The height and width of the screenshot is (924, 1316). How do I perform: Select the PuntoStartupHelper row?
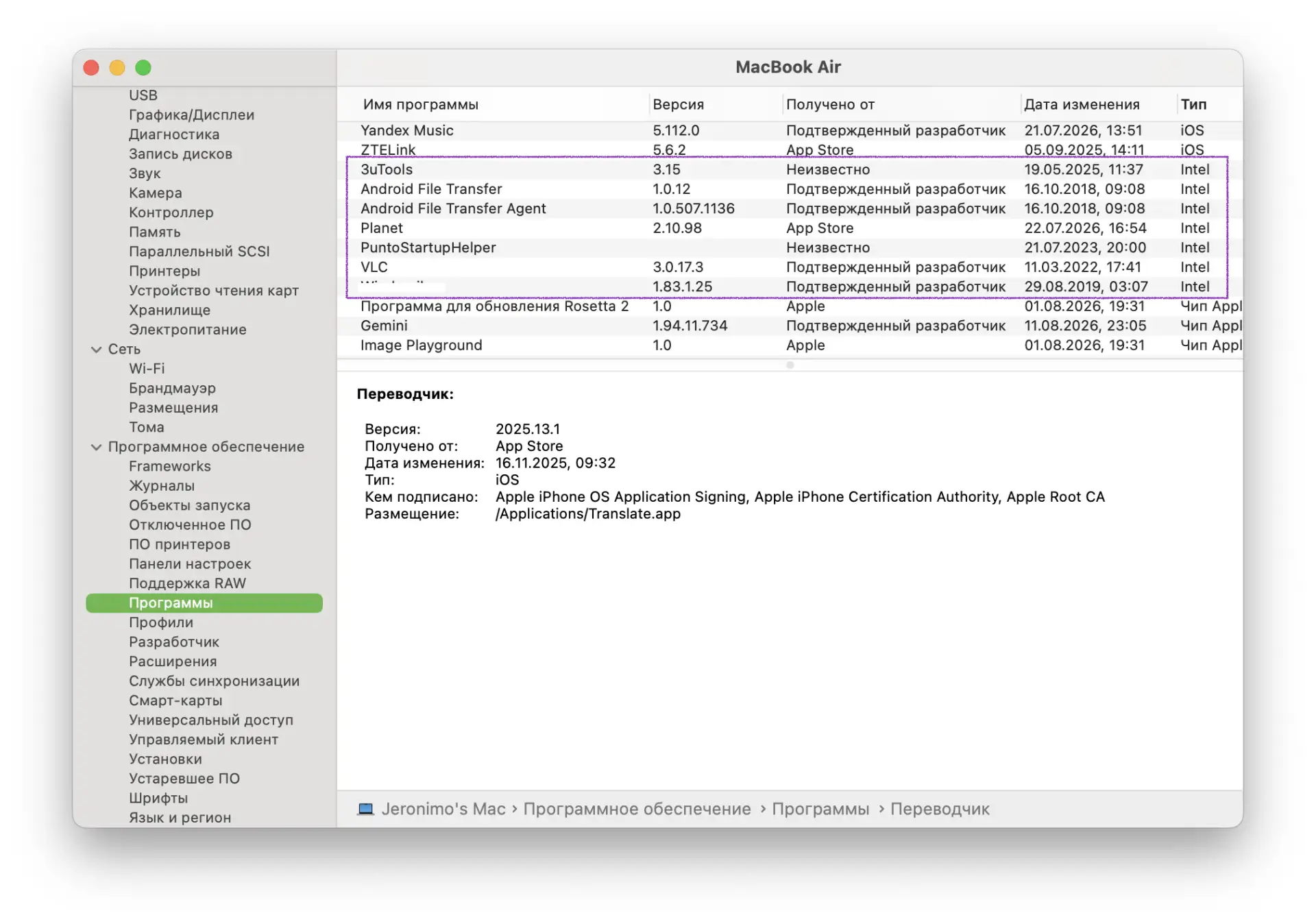790,247
